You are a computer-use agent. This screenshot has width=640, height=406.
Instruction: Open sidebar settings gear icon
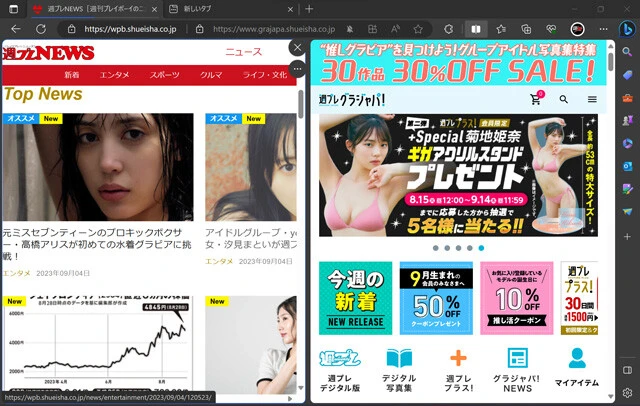[627, 393]
